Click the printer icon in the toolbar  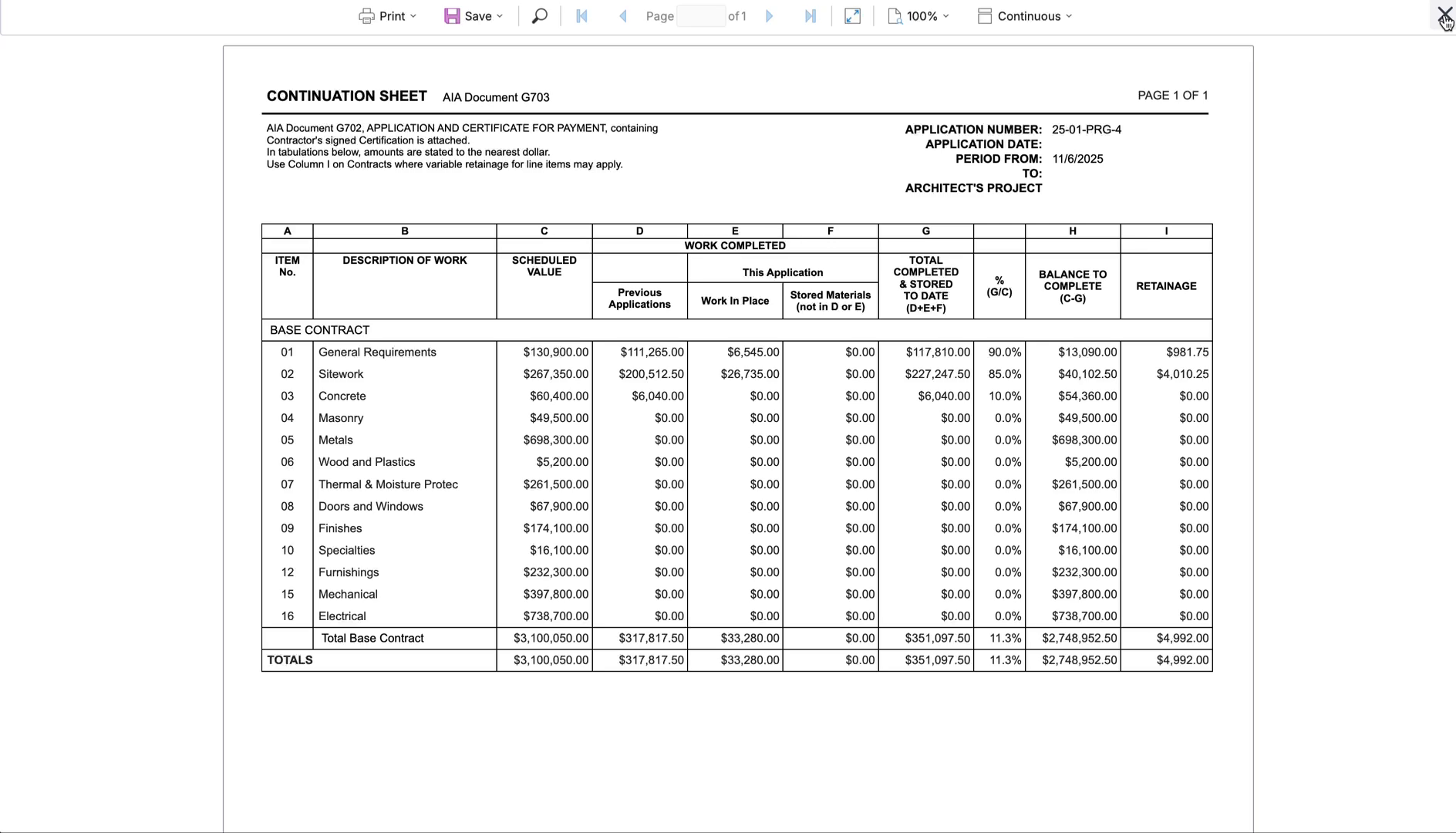(x=366, y=16)
